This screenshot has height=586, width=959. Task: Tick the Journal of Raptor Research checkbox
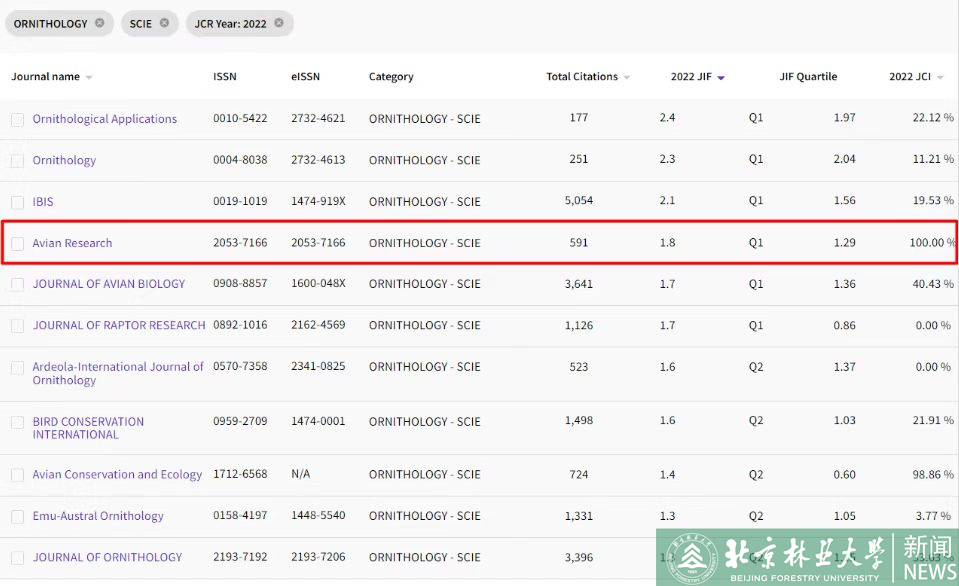pos(17,326)
